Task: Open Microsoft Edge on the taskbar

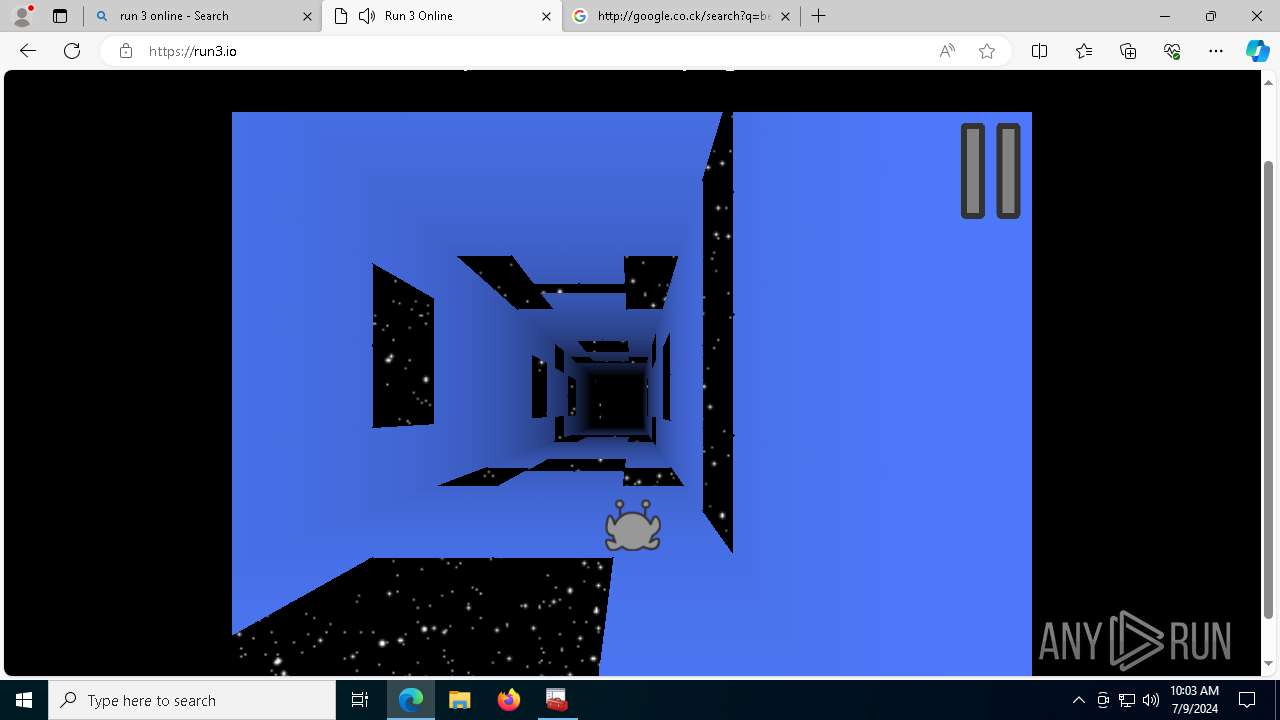Action: pos(411,700)
